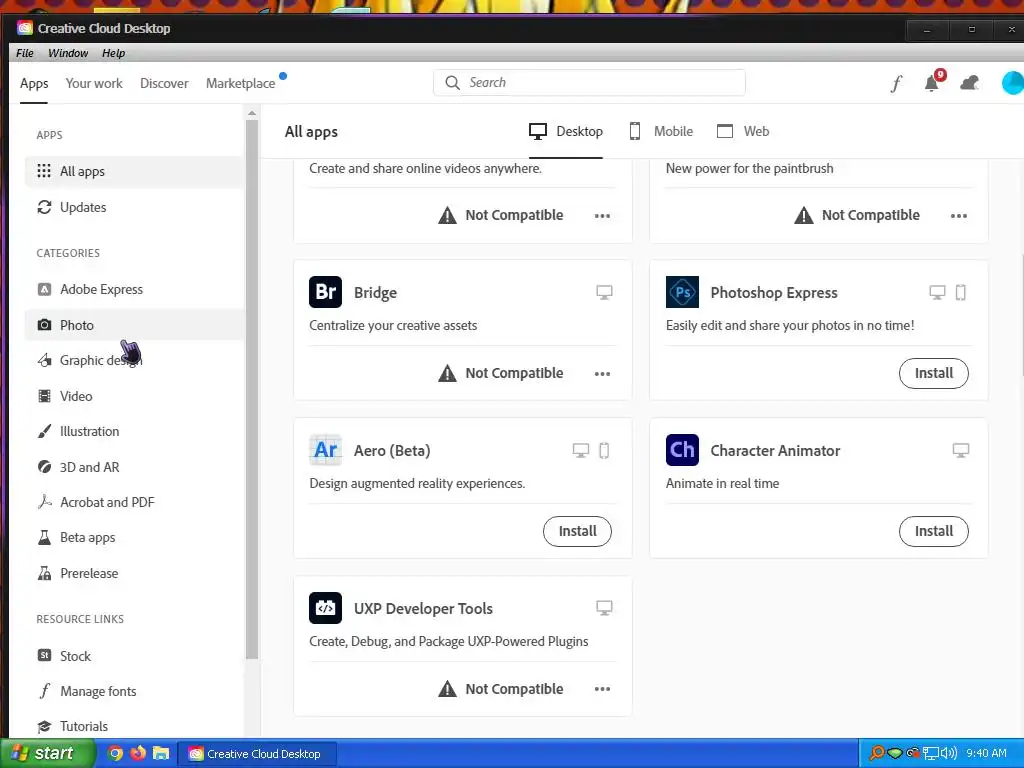This screenshot has height=768, width=1024.
Task: Click Creative Cloud Desktop taskbar button
Action: (x=258, y=754)
